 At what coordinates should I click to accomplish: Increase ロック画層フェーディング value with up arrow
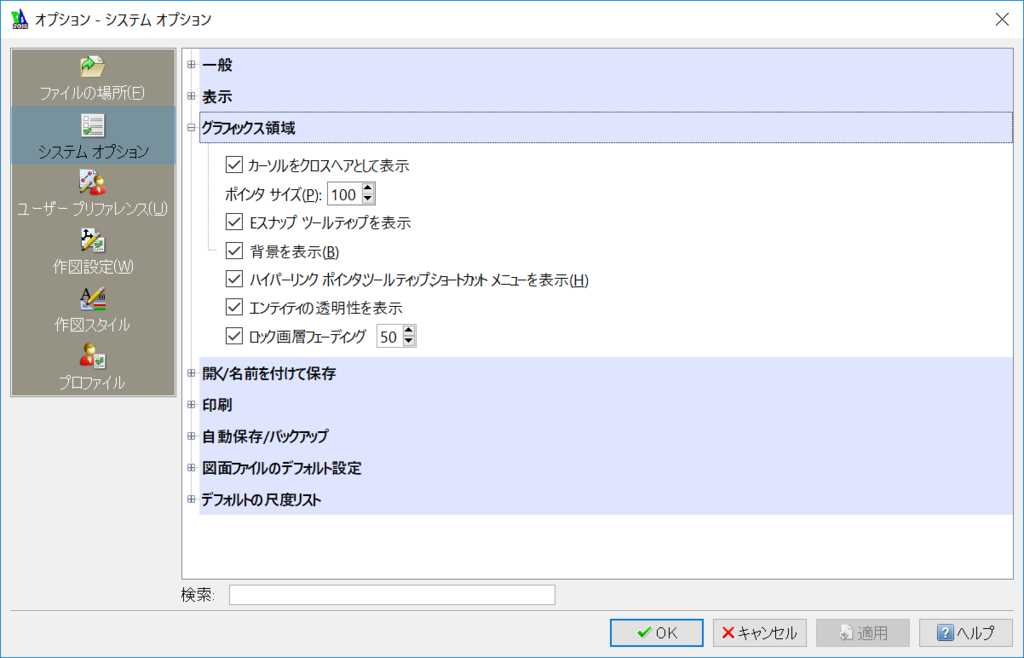pos(409,331)
